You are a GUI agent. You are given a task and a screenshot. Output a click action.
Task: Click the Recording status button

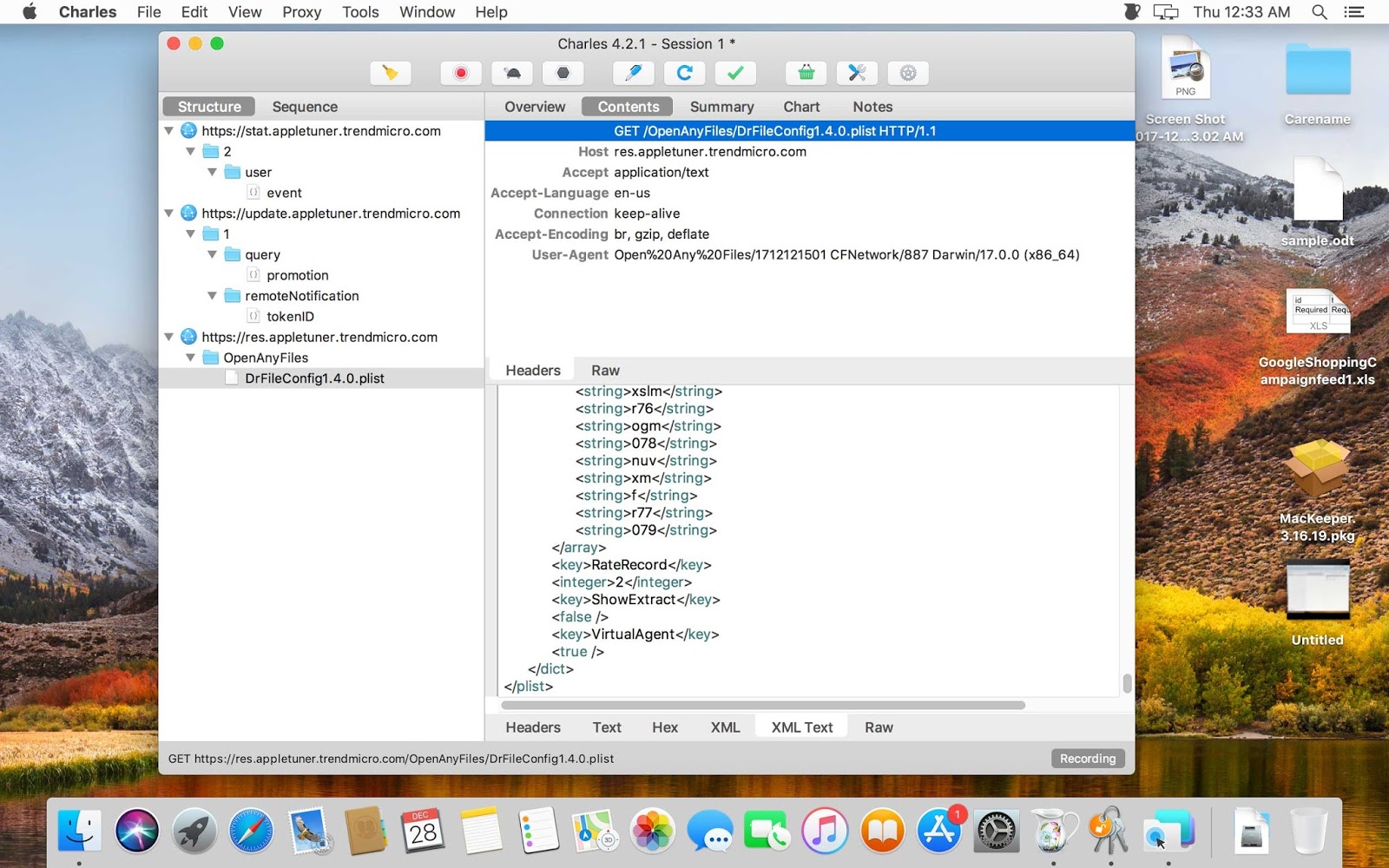click(x=1088, y=759)
